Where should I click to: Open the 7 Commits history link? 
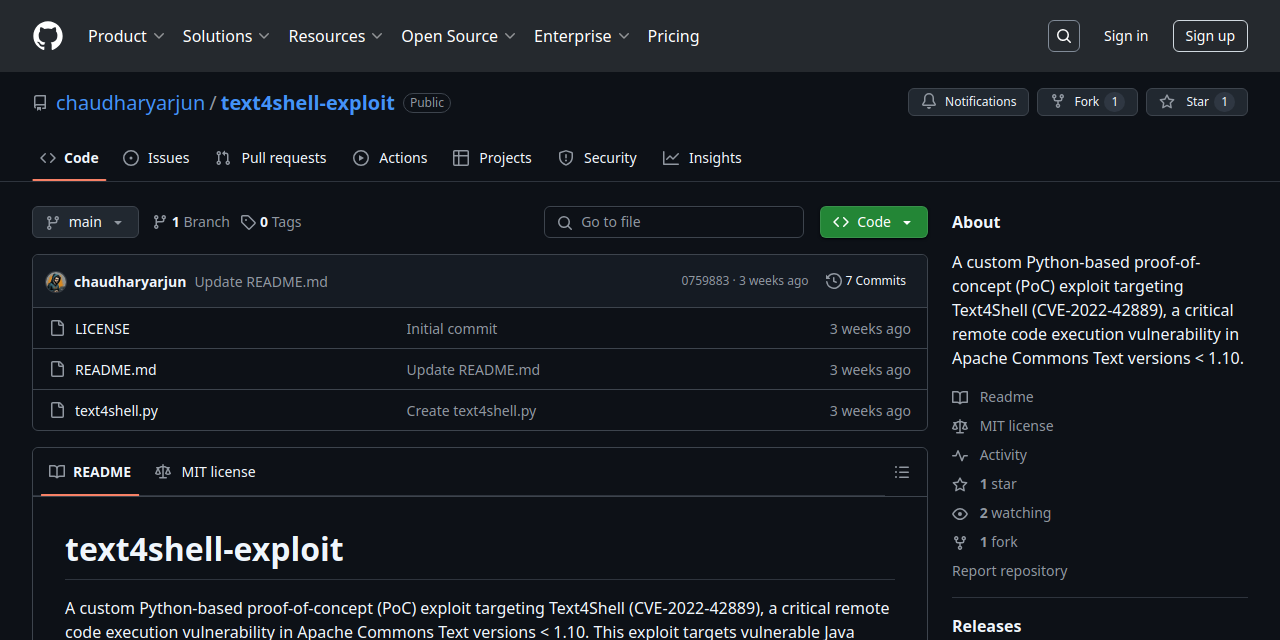[x=866, y=281]
